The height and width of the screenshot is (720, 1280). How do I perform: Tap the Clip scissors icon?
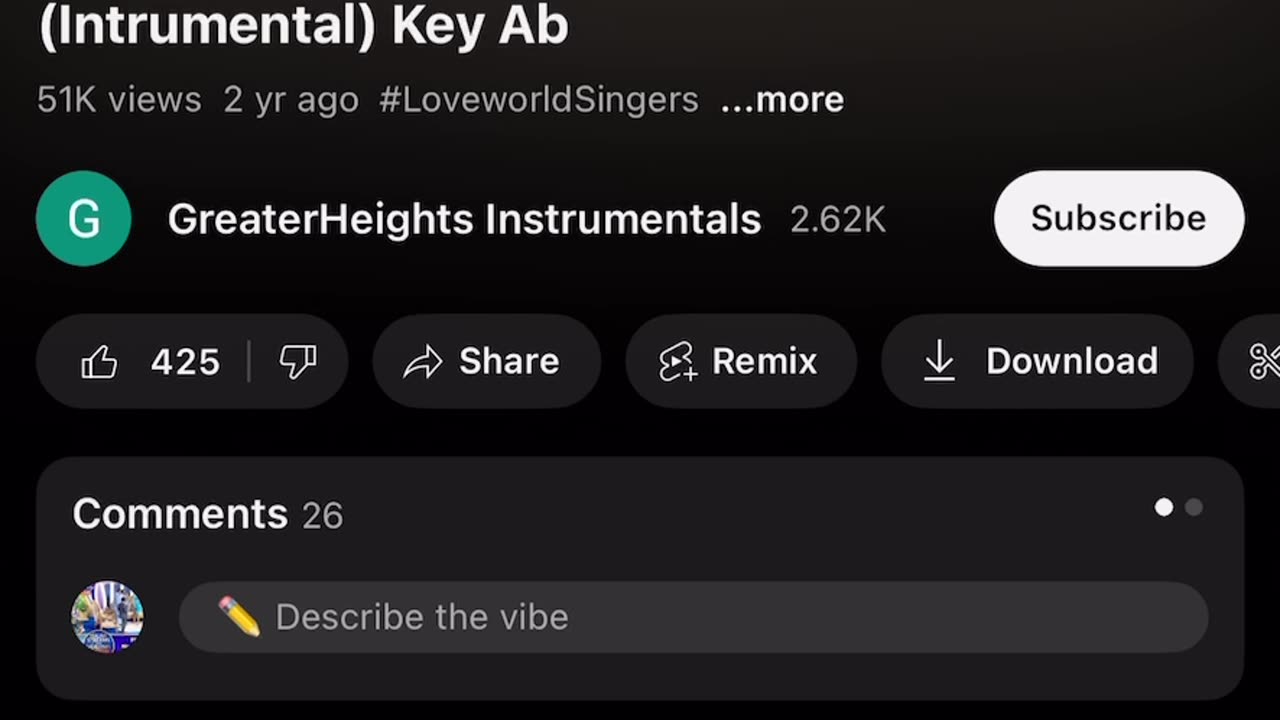tap(1264, 362)
